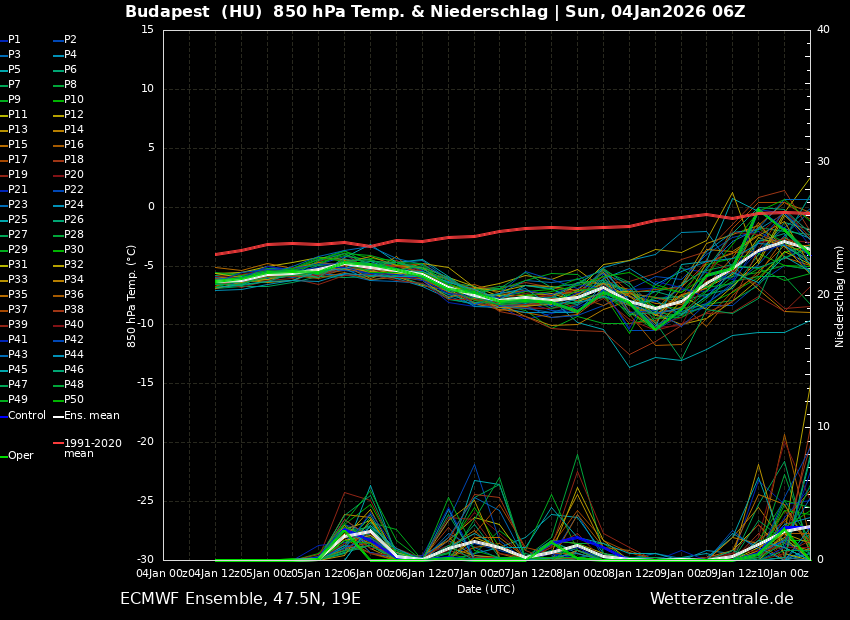Select the P32 legend entry
This screenshot has height=620, width=850.
click(x=73, y=265)
